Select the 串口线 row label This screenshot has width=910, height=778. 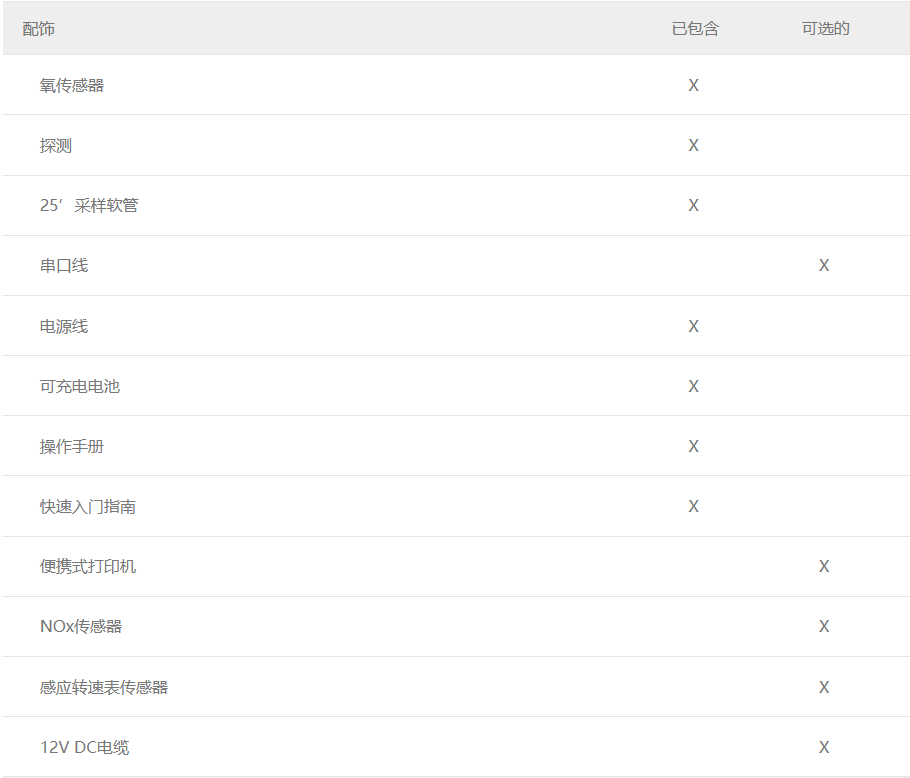pos(64,266)
